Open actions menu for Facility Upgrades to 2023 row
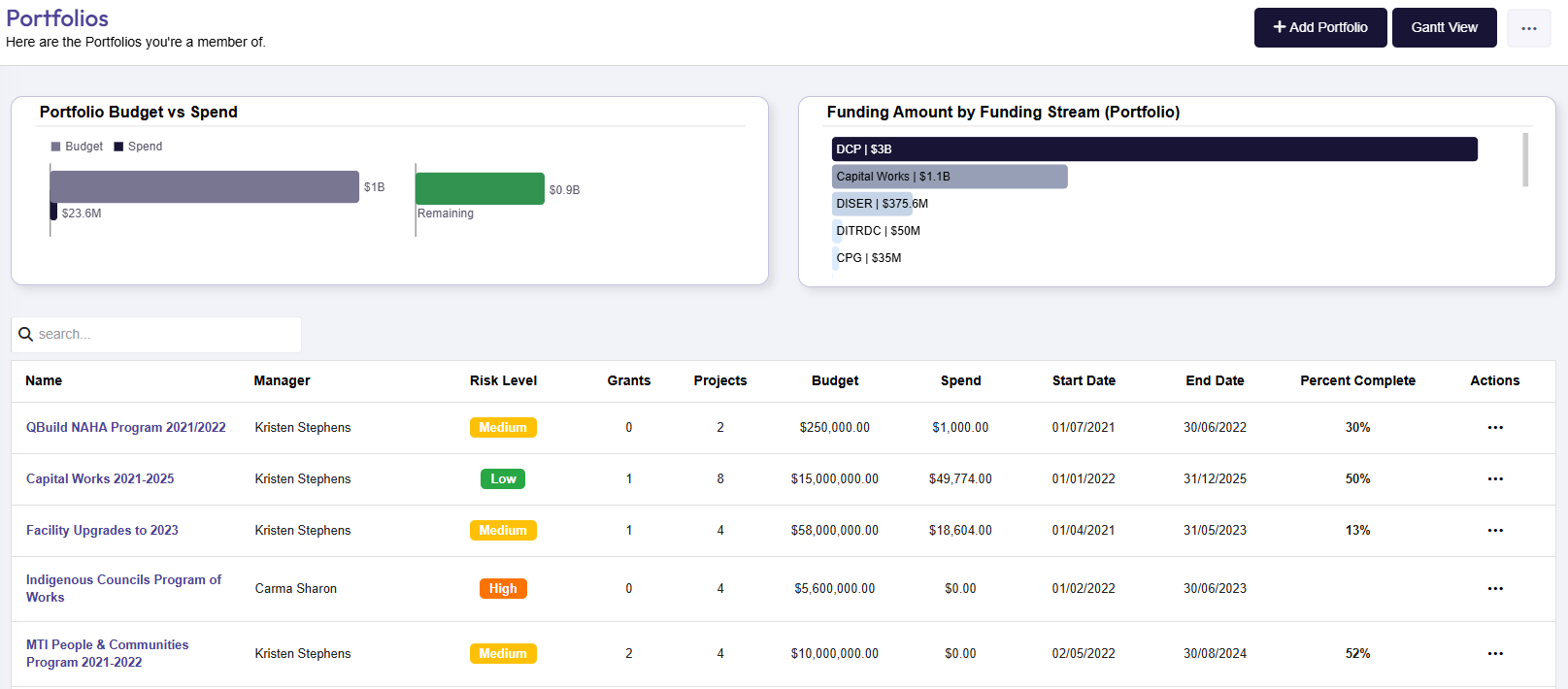 (x=1495, y=531)
